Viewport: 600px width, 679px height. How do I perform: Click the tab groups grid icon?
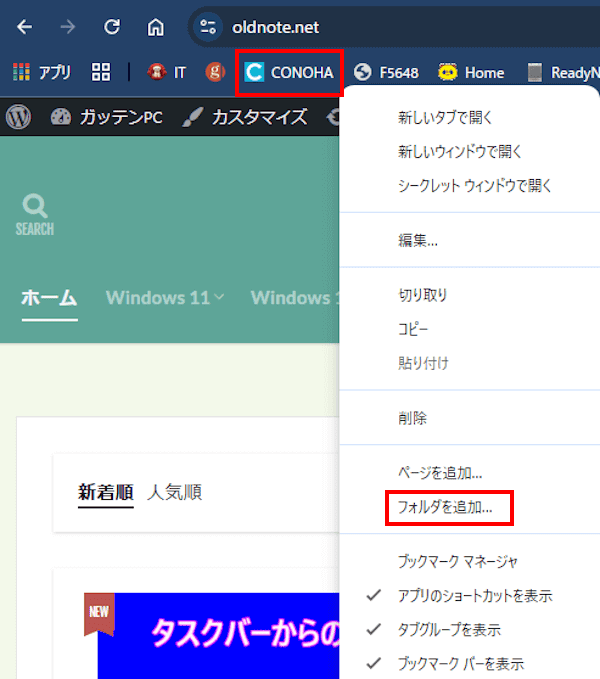(x=101, y=72)
